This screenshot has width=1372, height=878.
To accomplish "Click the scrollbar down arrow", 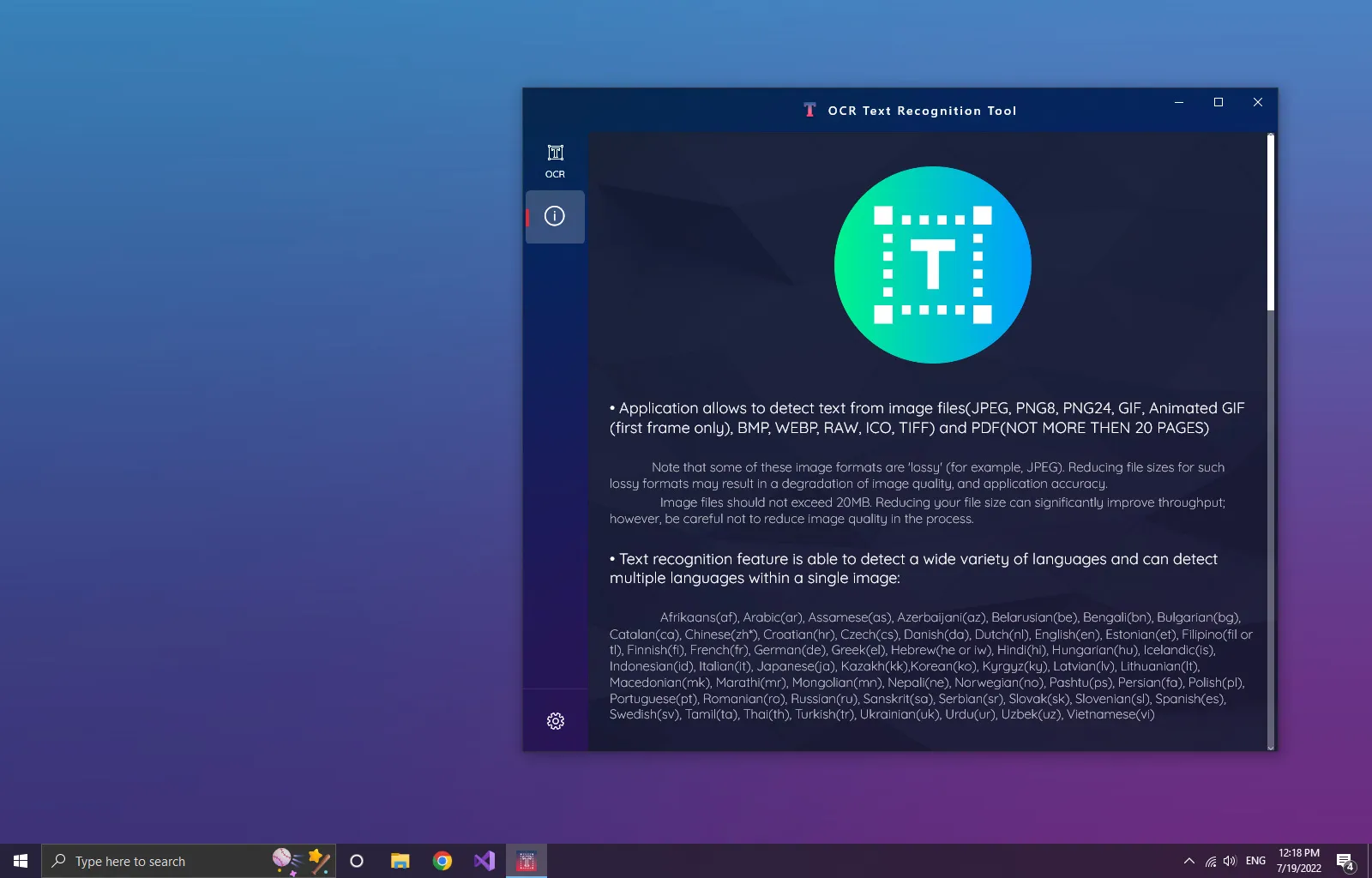I will [1270, 747].
